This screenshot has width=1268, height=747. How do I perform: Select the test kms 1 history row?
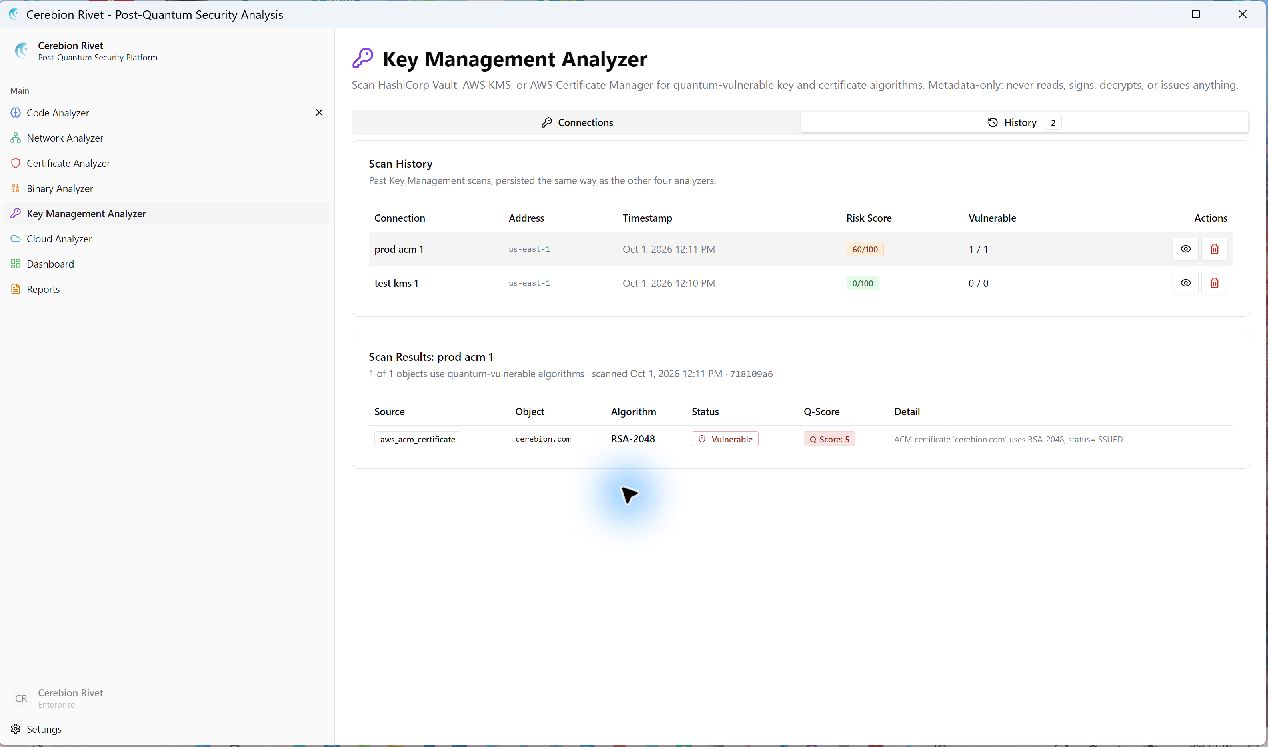800,283
